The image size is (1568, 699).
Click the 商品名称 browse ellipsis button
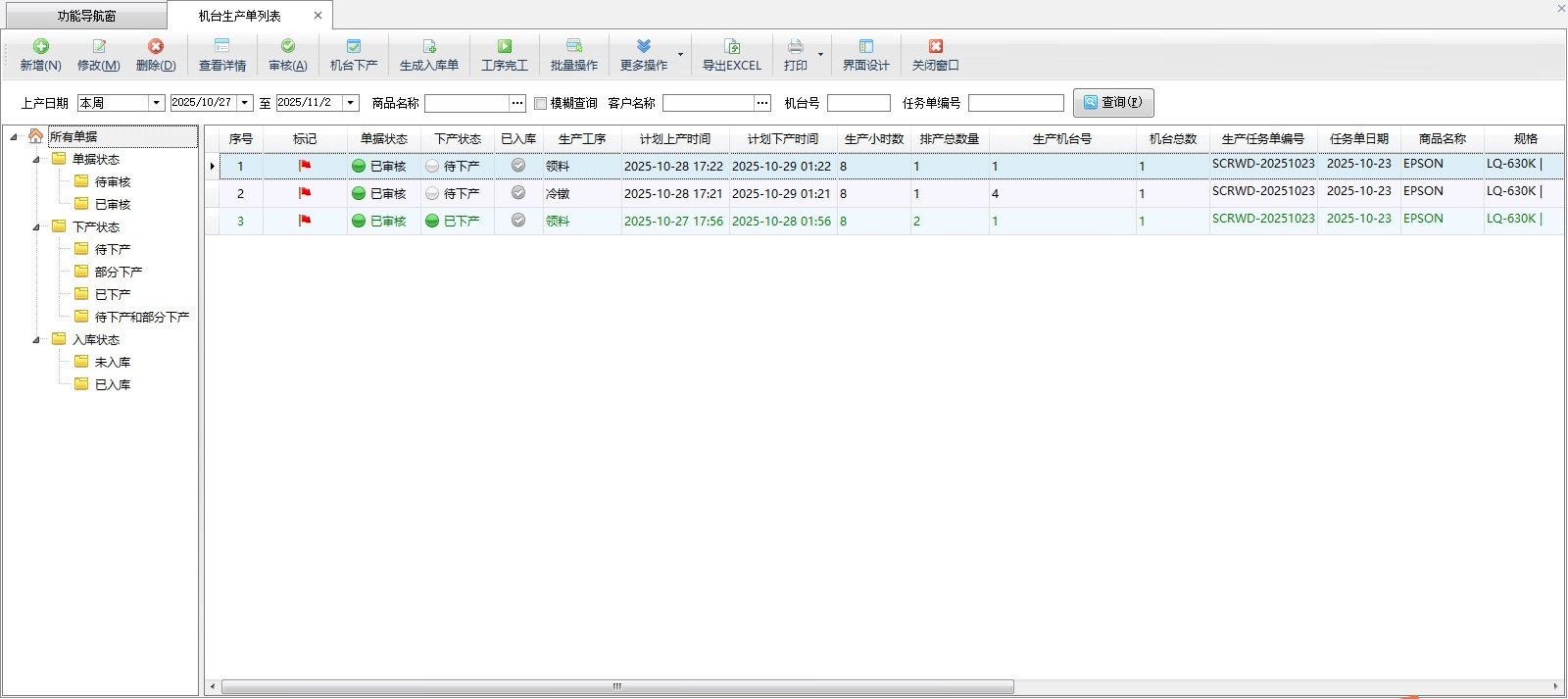(517, 103)
